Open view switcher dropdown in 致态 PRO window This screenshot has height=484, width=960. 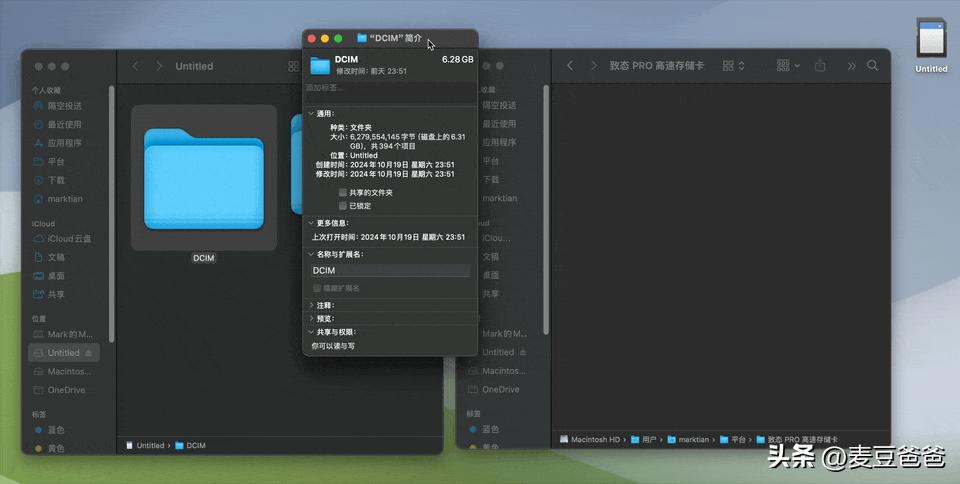pyautogui.click(x=733, y=65)
